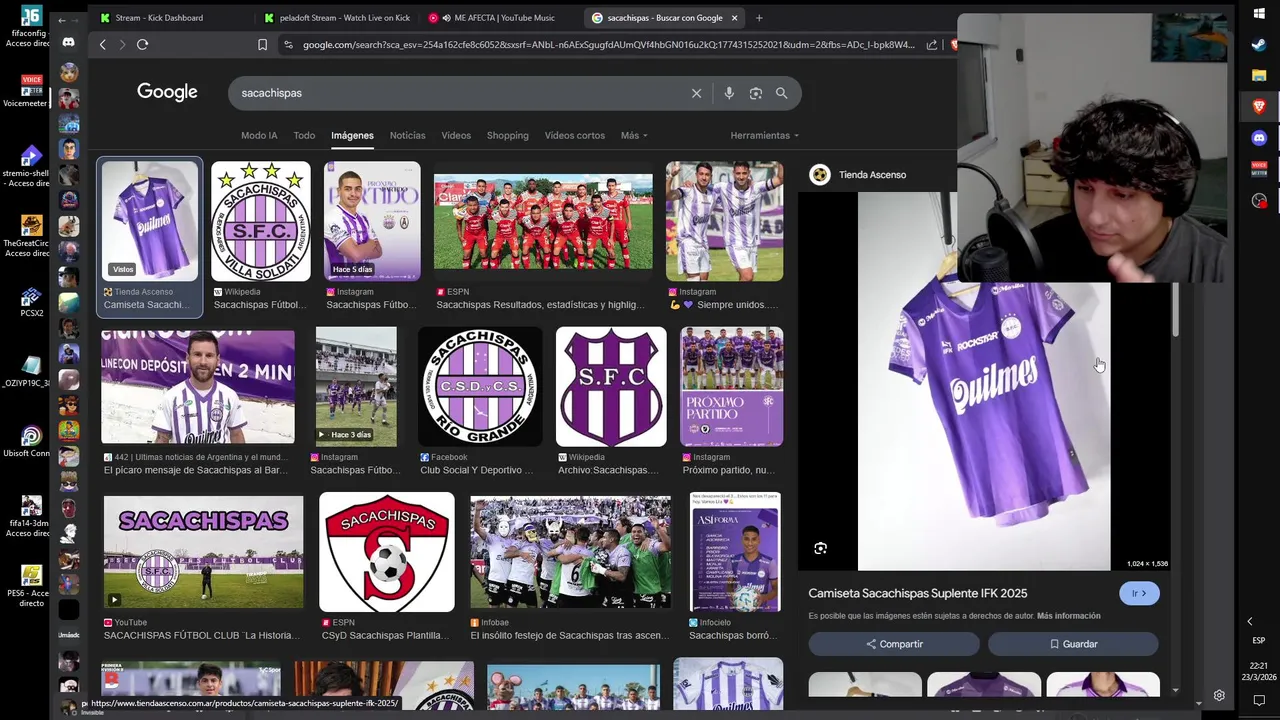Screen dimensions: 1280x720
Task: Open YouTube SACACHISPAS video thumbnail
Action: [203, 552]
